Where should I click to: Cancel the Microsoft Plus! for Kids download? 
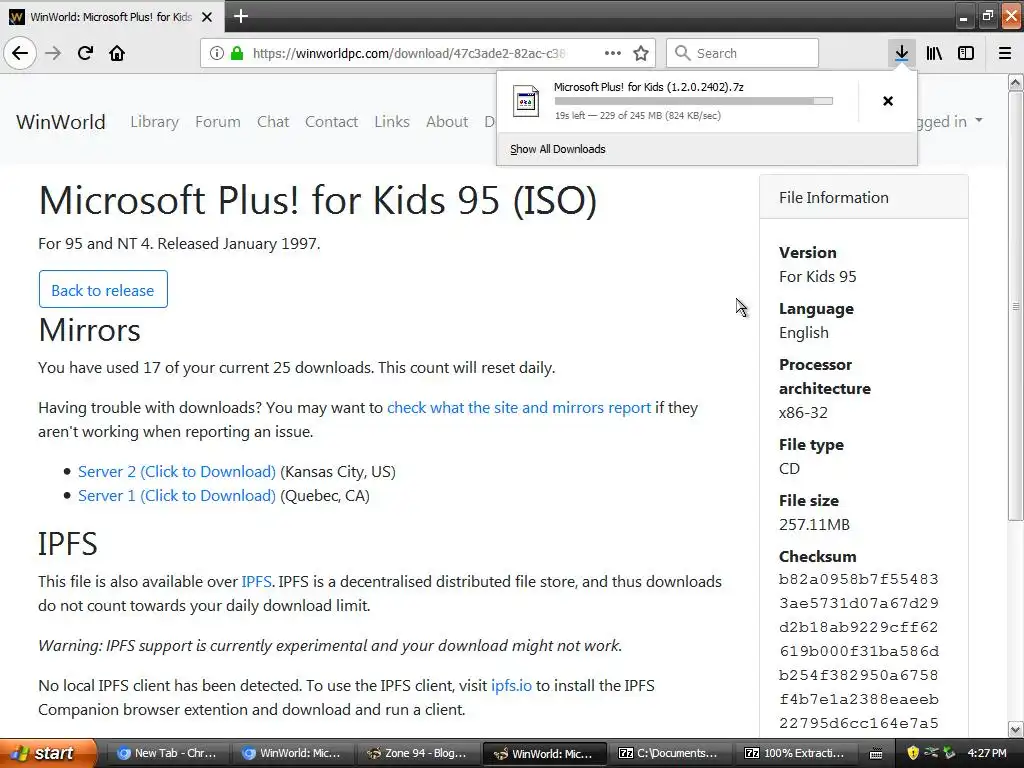coord(888,101)
